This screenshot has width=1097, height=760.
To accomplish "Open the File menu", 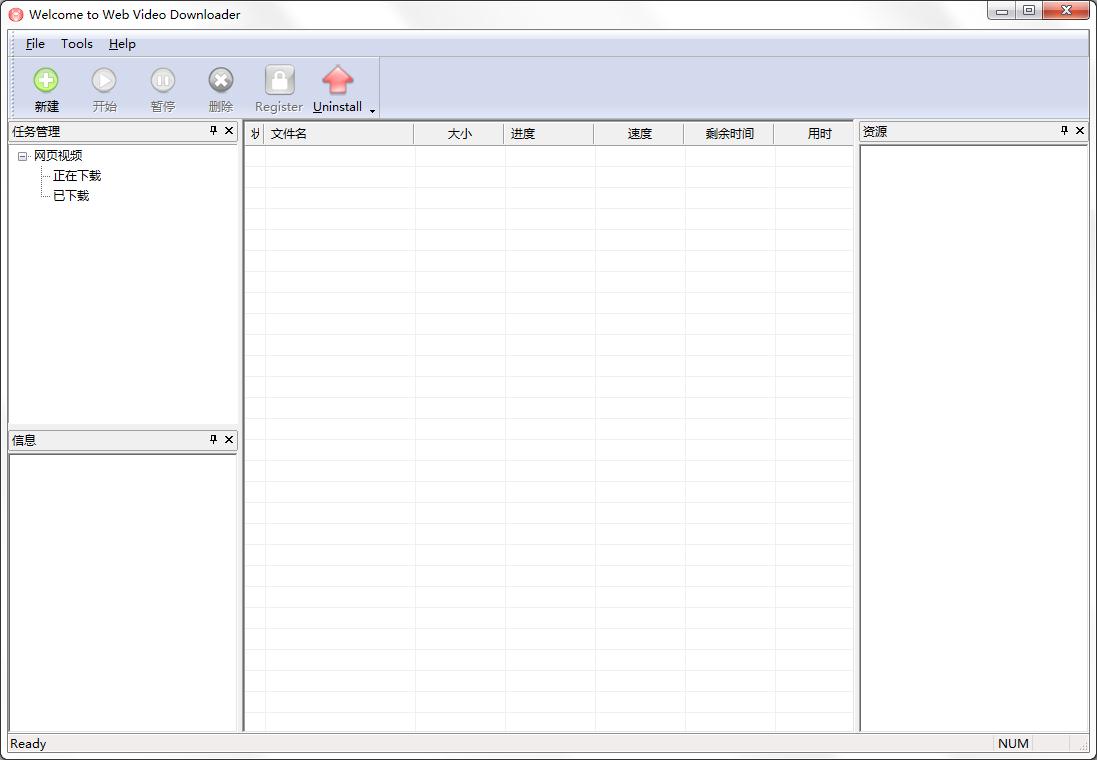I will (35, 44).
